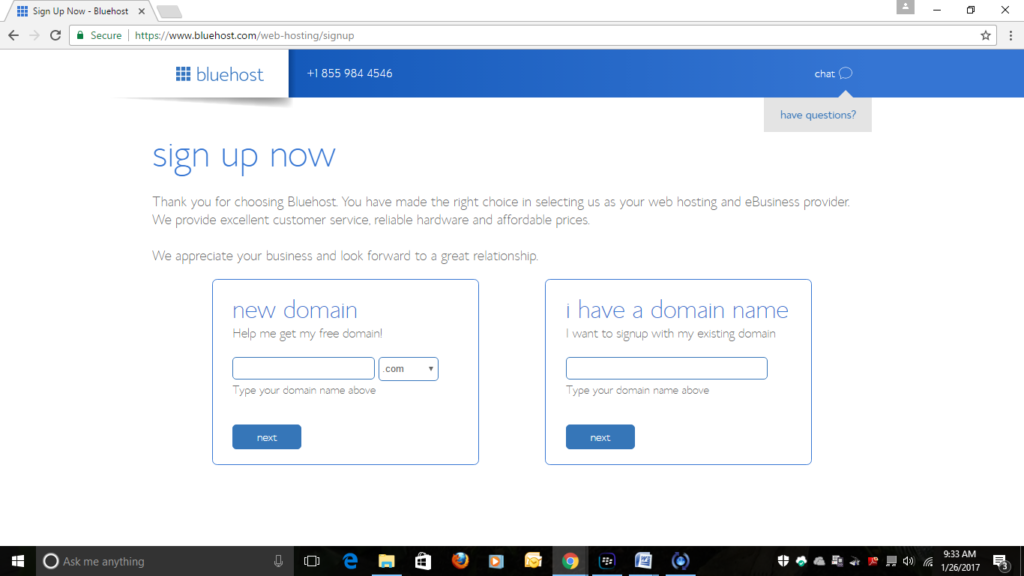Open Microsoft Edge from the taskbar

point(350,561)
